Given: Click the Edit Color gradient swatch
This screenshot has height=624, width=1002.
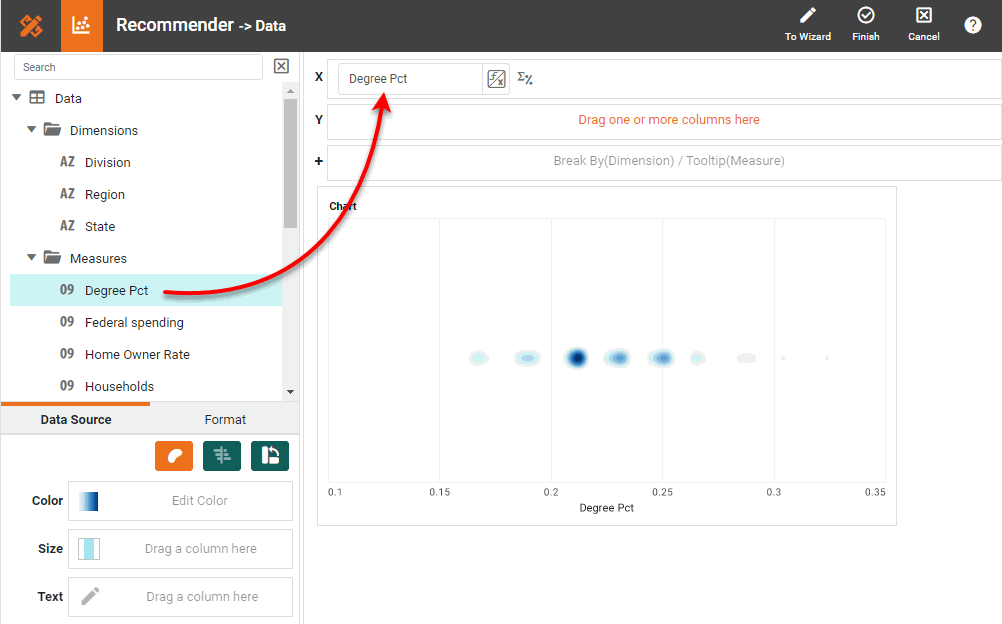Looking at the screenshot, I should coord(89,501).
